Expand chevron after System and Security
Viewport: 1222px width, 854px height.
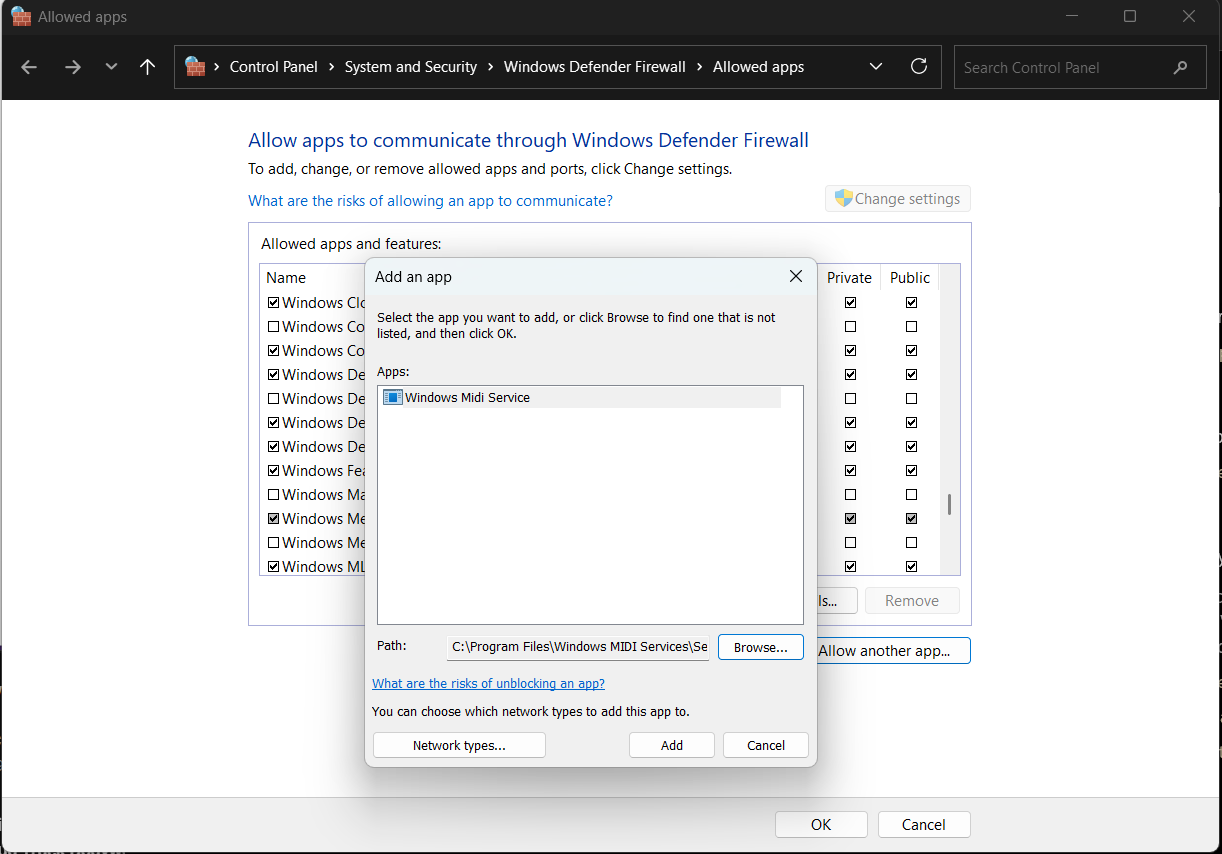coord(490,67)
